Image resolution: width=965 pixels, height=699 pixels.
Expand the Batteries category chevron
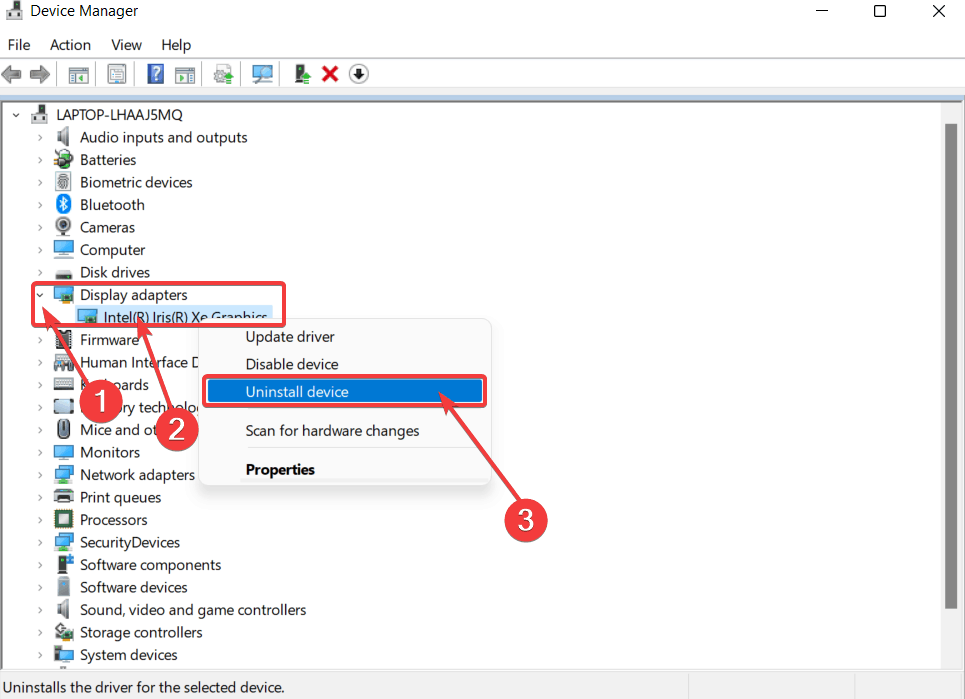click(40, 160)
